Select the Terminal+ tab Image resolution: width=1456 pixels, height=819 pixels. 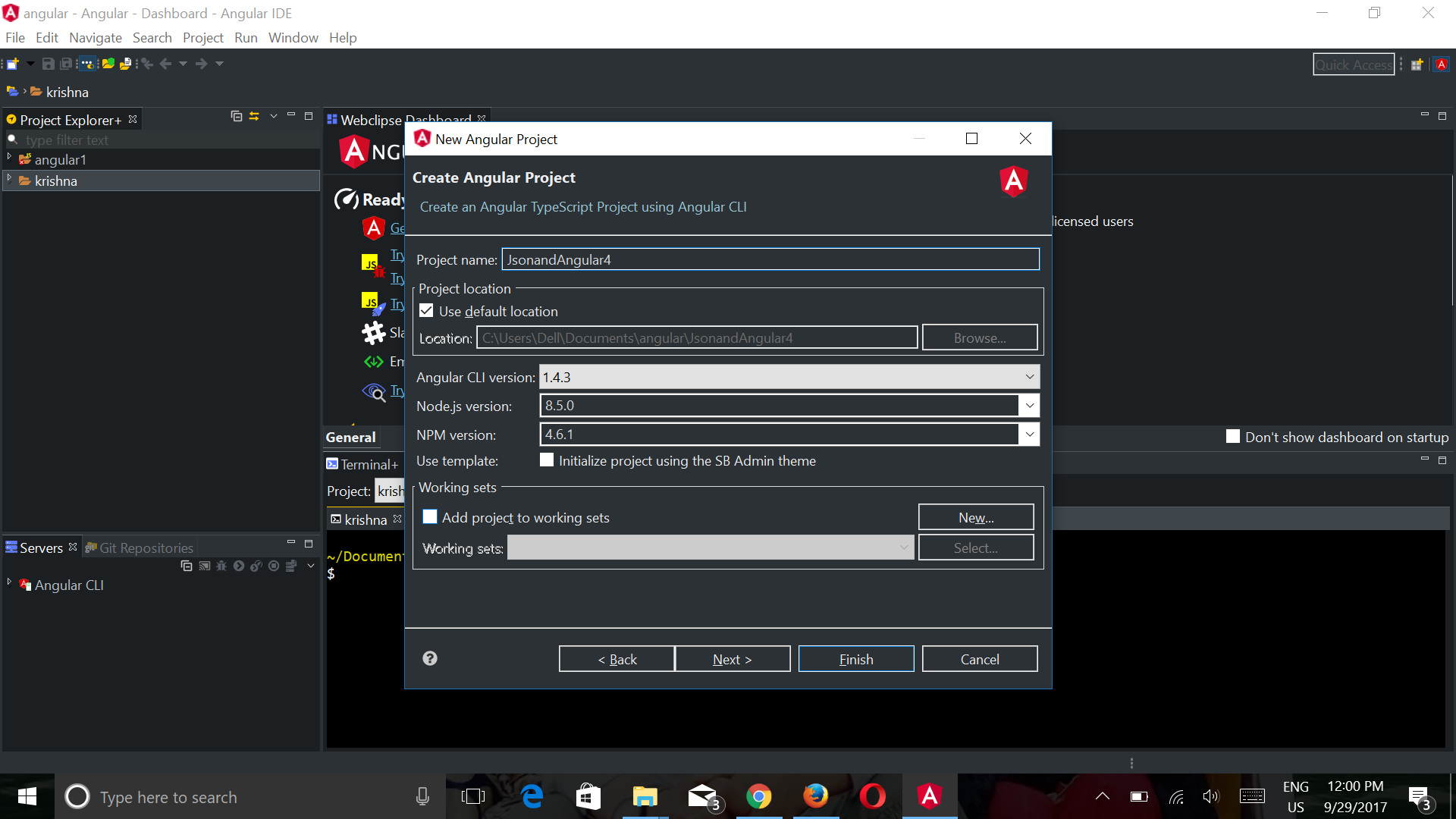coord(362,464)
